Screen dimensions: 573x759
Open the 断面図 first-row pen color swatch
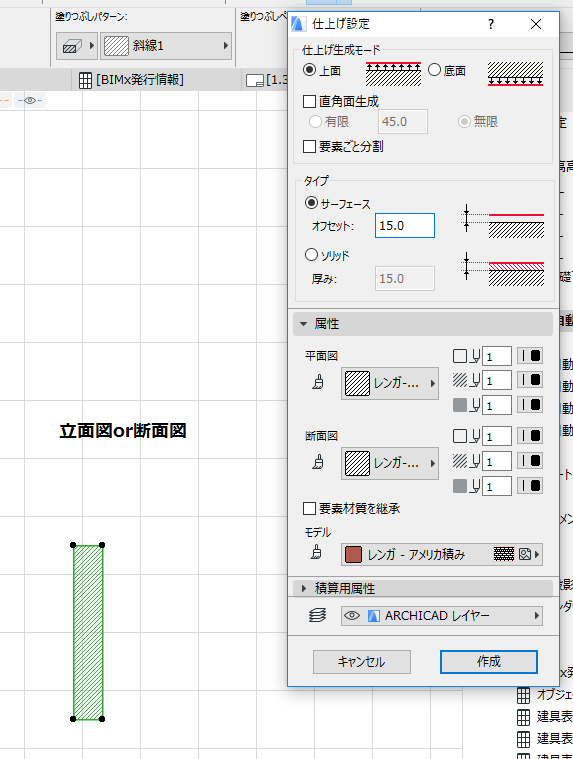coord(530,436)
